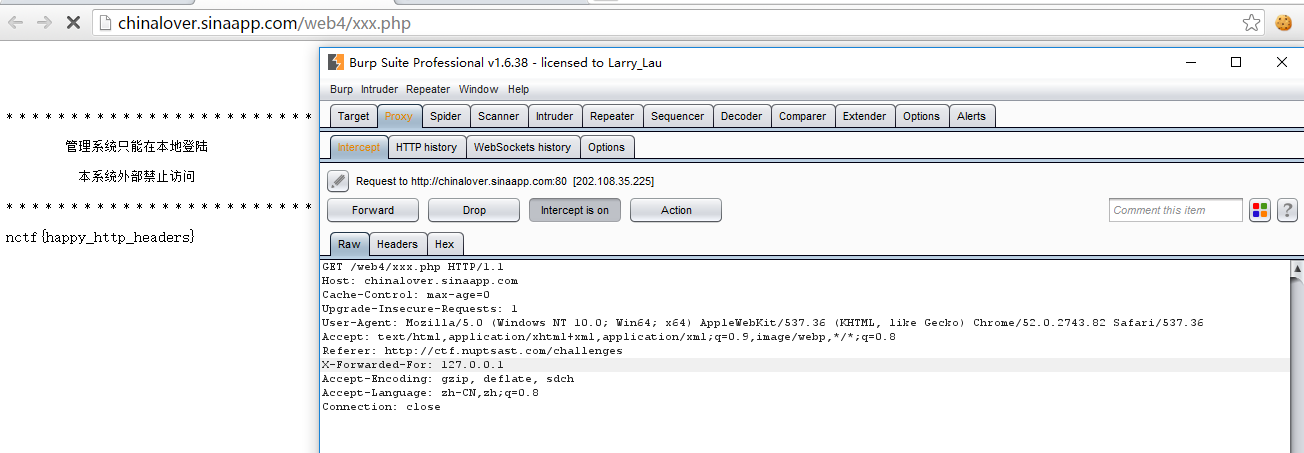Viewport: 1304px width, 453px height.
Task: Click the 本系统外部禁止访问 text on webpage
Action: (x=137, y=176)
